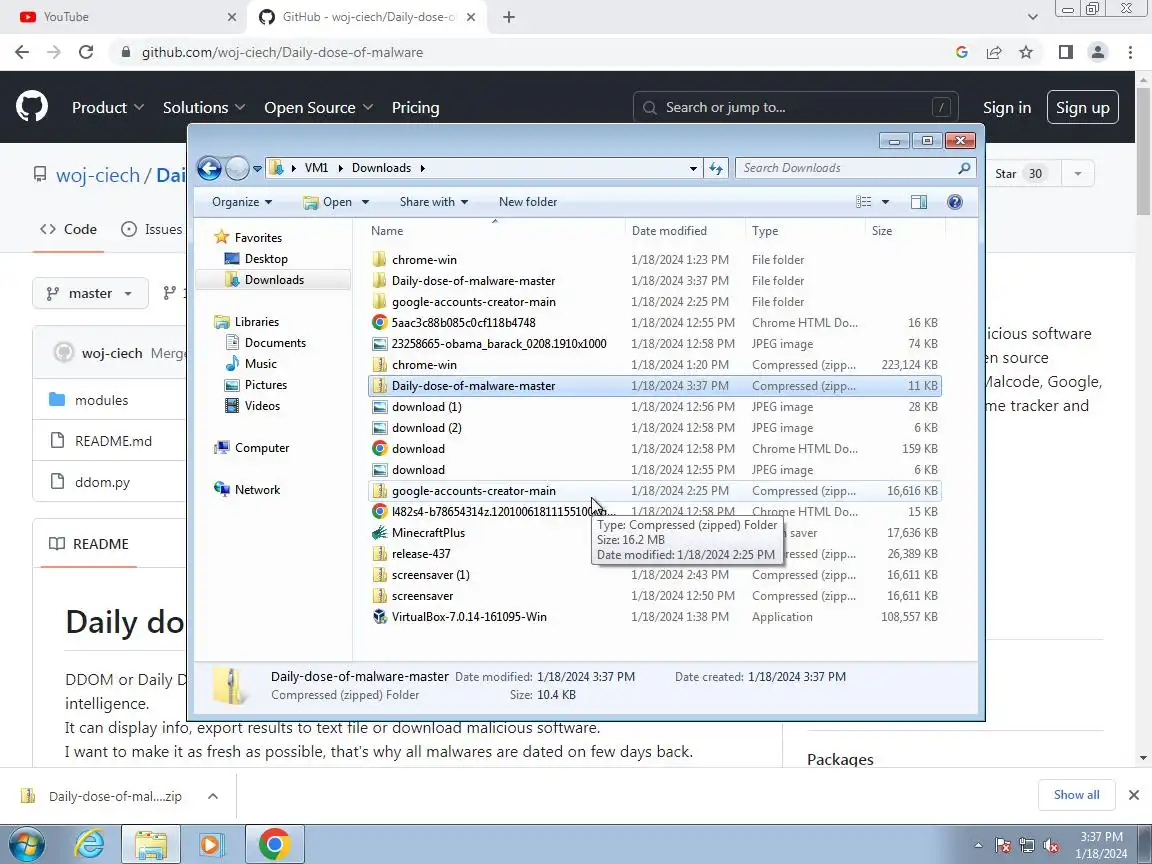Open the modules folder in repository
Image resolution: width=1152 pixels, height=864 pixels.
(101, 400)
